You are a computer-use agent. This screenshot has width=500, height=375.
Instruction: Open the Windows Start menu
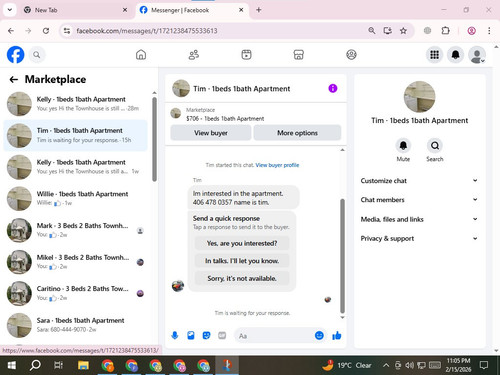[x=12, y=365]
